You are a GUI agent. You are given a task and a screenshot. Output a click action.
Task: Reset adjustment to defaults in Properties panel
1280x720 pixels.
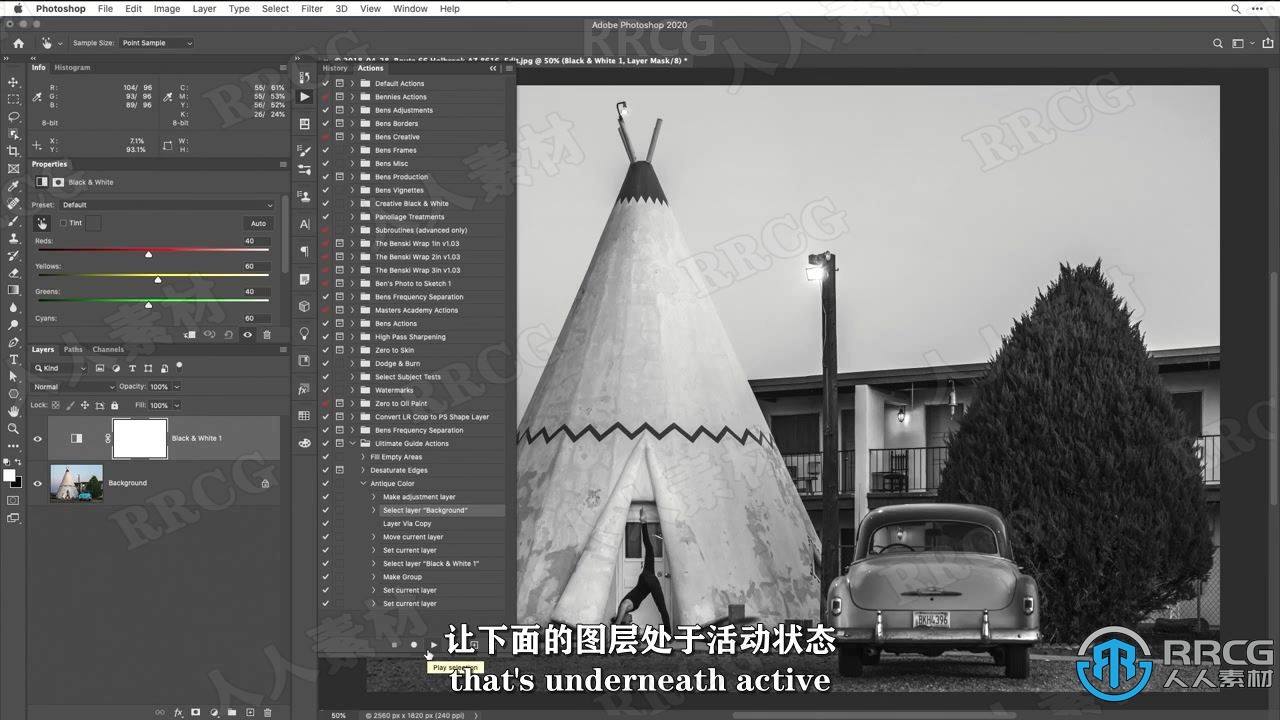click(x=228, y=335)
